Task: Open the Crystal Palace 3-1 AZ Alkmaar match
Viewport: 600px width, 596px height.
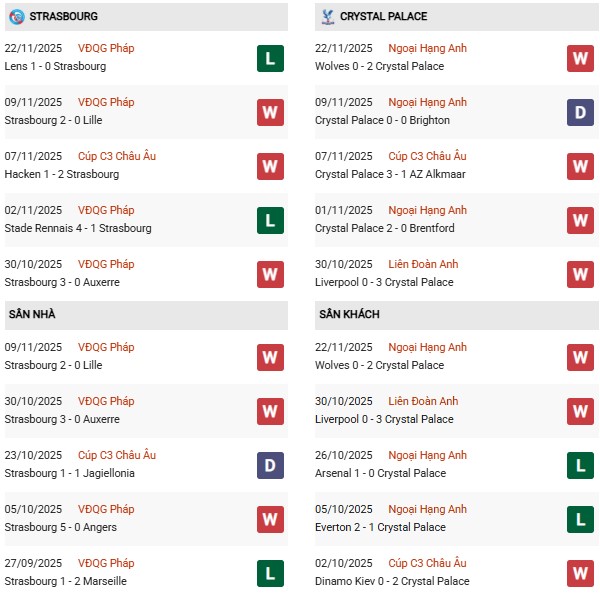Action: tap(390, 174)
